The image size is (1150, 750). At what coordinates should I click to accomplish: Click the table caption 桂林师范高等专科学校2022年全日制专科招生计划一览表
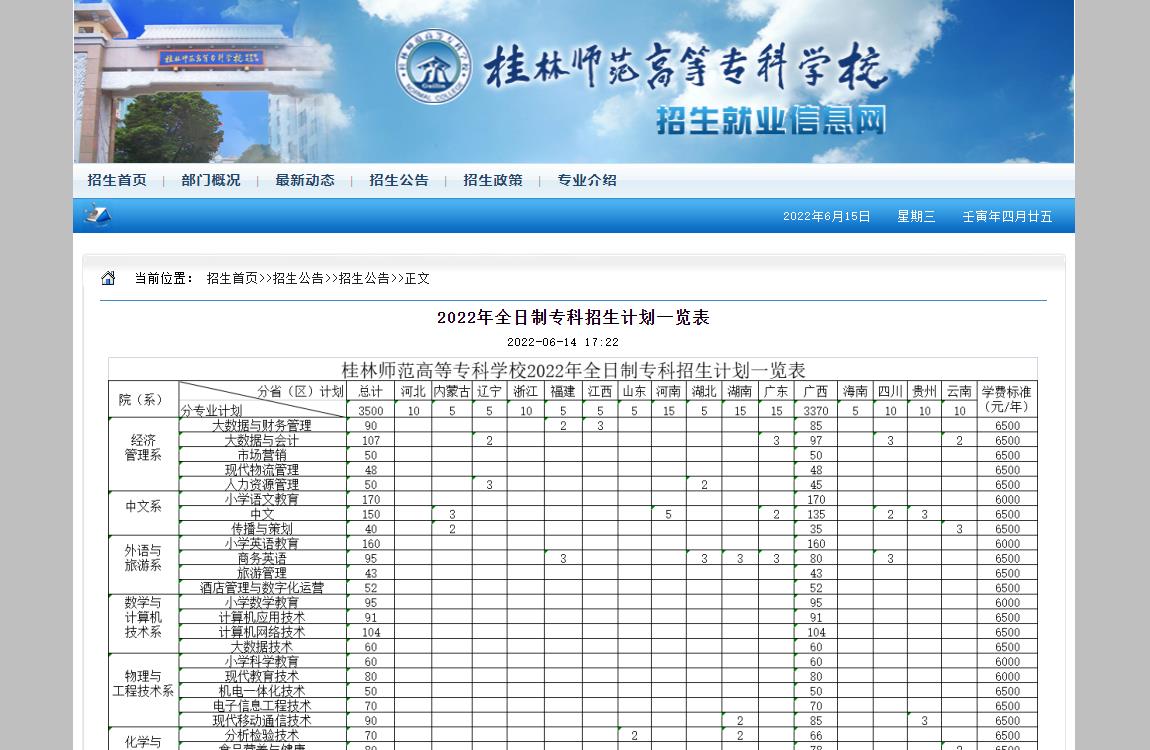[574, 370]
